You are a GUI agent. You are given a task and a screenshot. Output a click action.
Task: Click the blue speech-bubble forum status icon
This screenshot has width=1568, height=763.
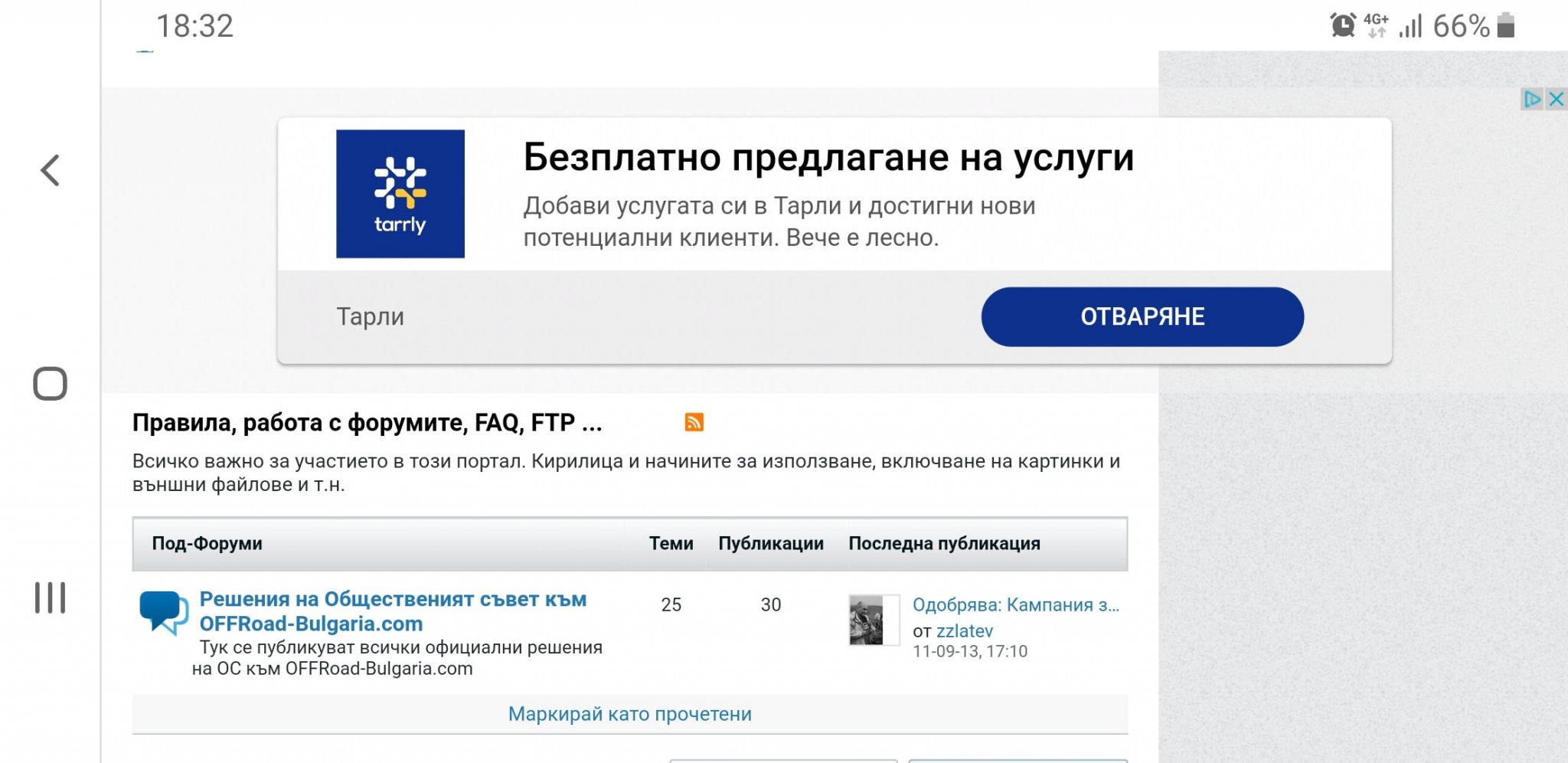pos(164,612)
